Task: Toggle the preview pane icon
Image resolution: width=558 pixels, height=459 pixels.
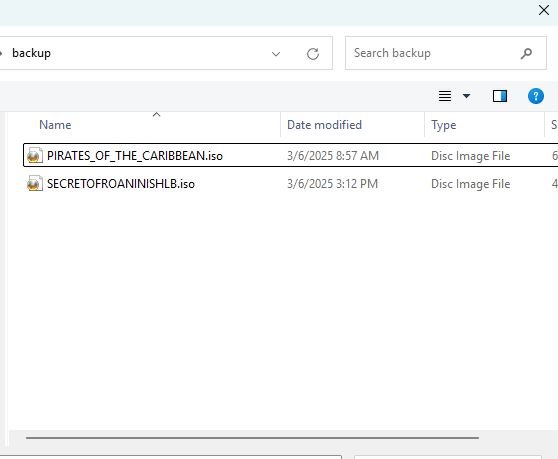Action: tap(500, 96)
